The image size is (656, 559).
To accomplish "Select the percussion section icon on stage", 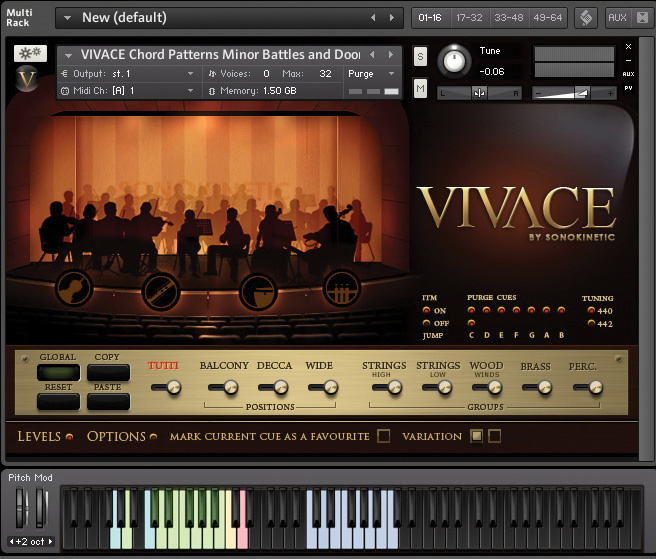I will point(341,289).
